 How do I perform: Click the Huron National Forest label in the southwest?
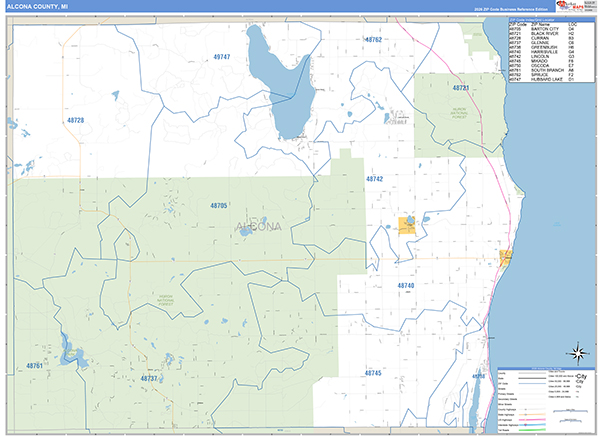click(166, 300)
